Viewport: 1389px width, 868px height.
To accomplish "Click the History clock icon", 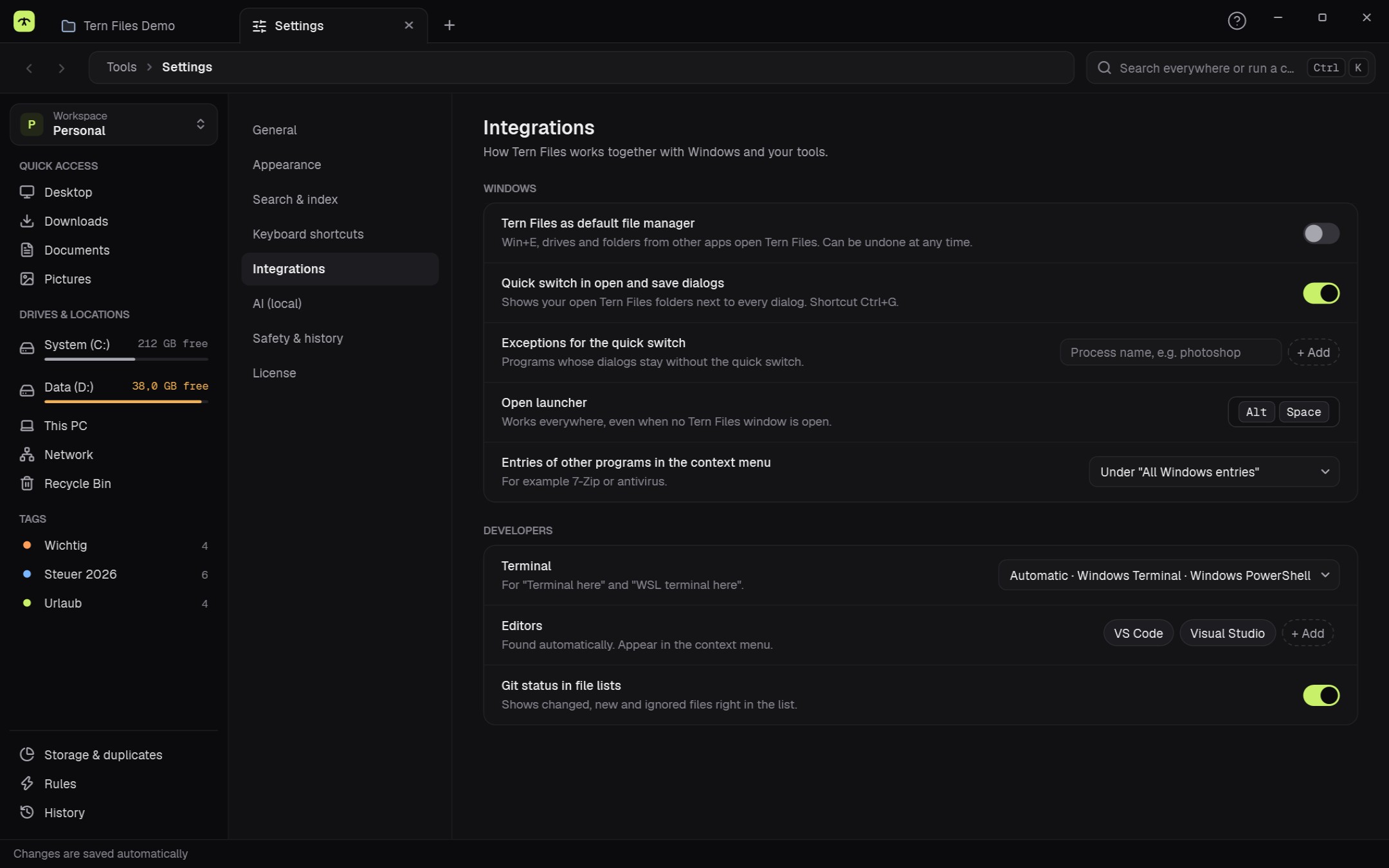I will (x=27, y=813).
